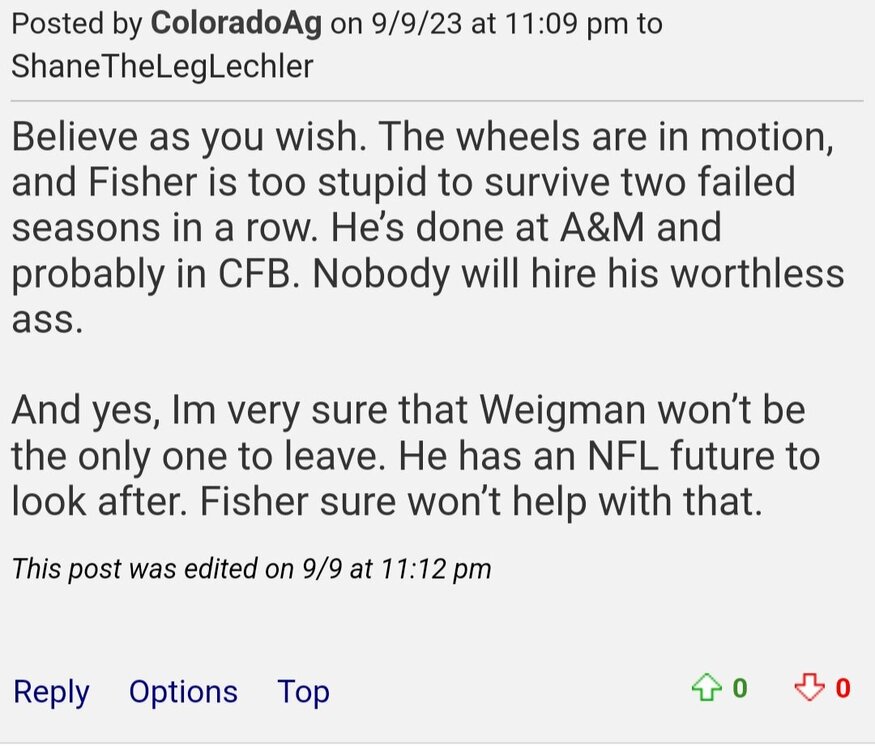The height and width of the screenshot is (750, 875).
Task: Open ColoradoAg's user profile
Action: point(236,24)
